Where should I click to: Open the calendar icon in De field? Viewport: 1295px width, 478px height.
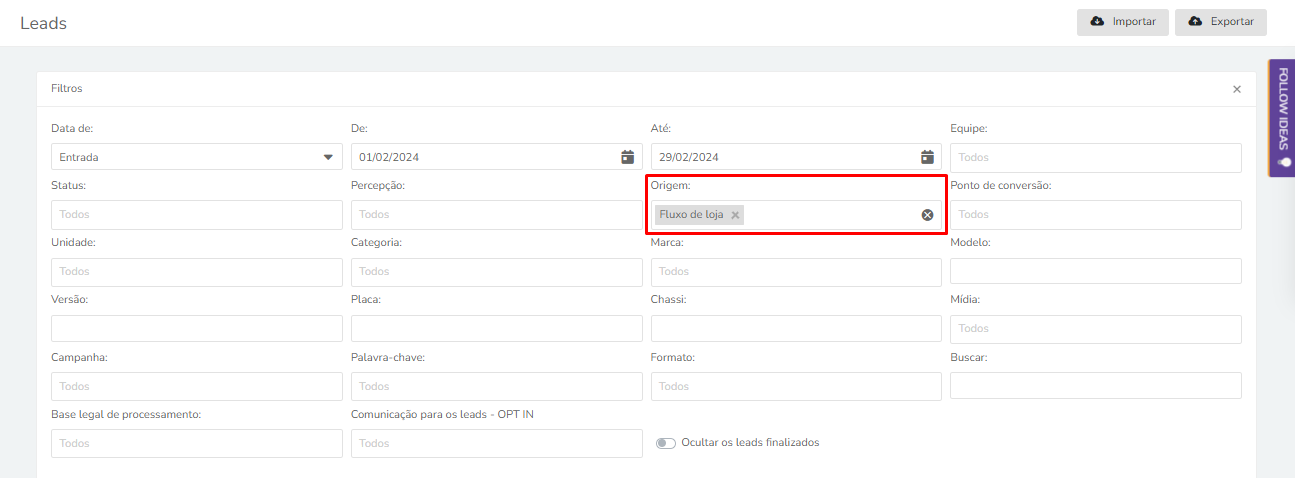[627, 157]
